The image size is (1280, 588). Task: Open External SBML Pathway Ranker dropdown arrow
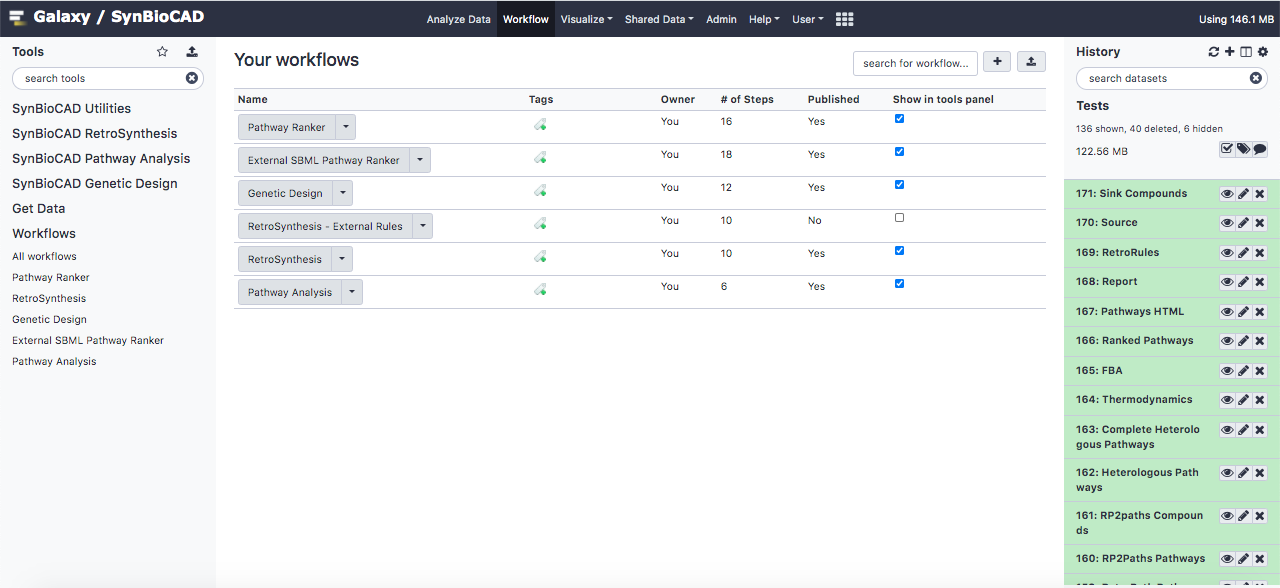[420, 160]
